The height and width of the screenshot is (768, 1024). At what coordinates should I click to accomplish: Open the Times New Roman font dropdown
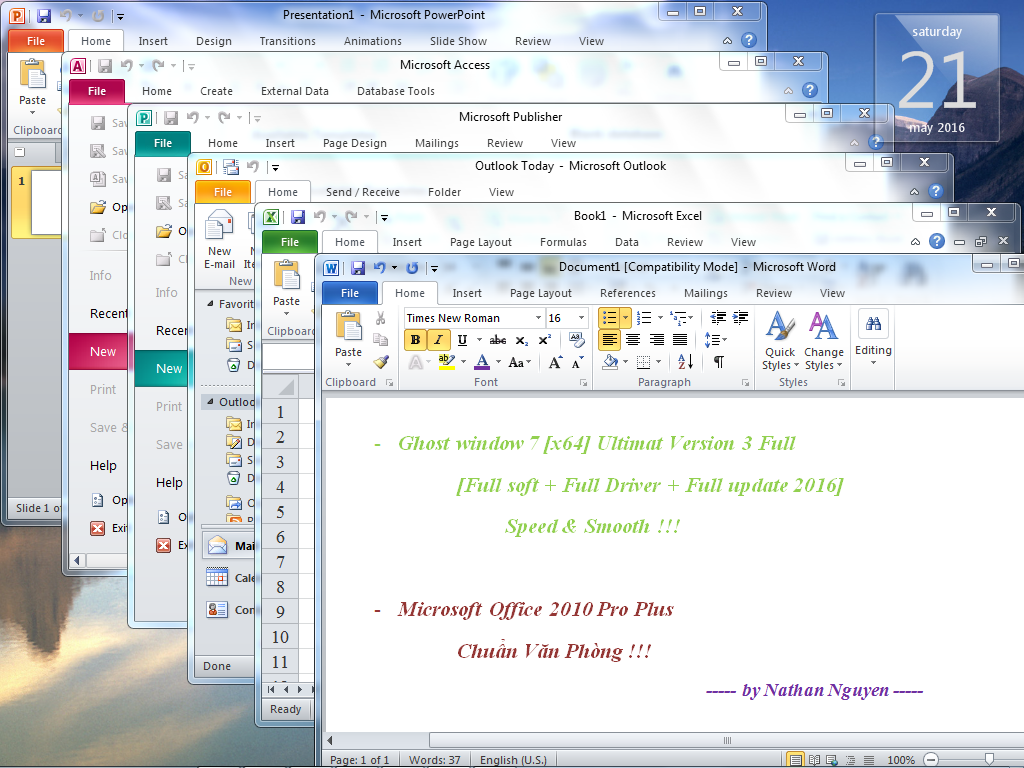538,318
